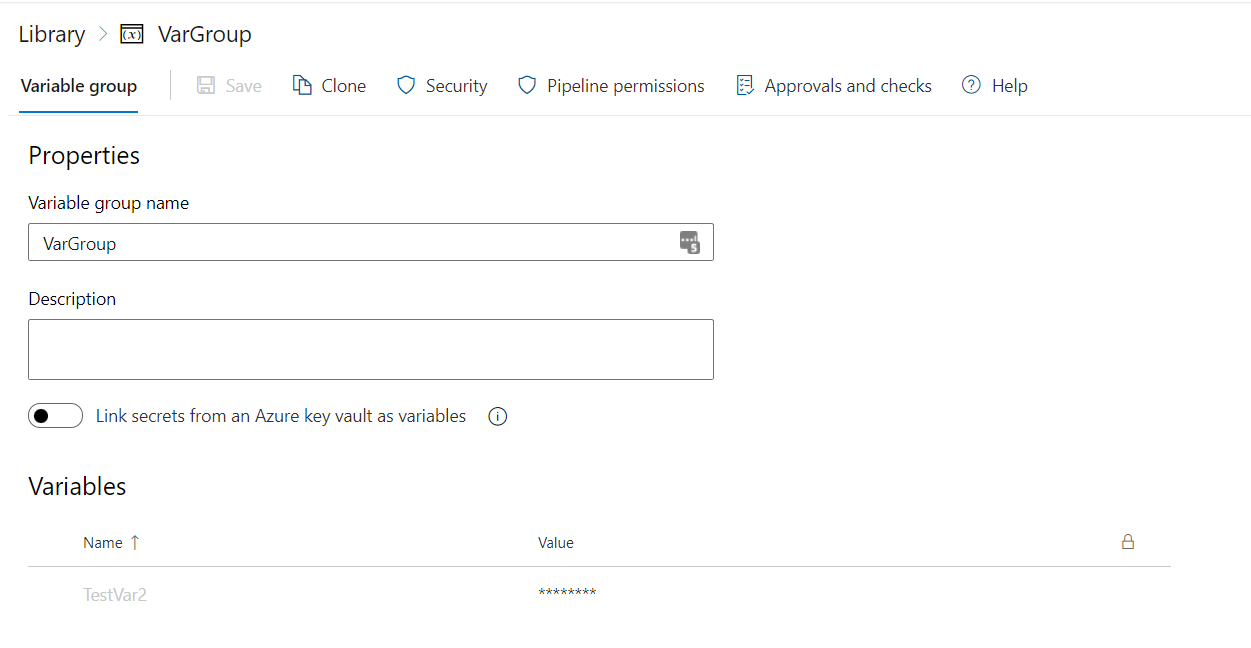Toggle the Azure key vault secrets switch off
The height and width of the screenshot is (648, 1251).
click(x=55, y=415)
